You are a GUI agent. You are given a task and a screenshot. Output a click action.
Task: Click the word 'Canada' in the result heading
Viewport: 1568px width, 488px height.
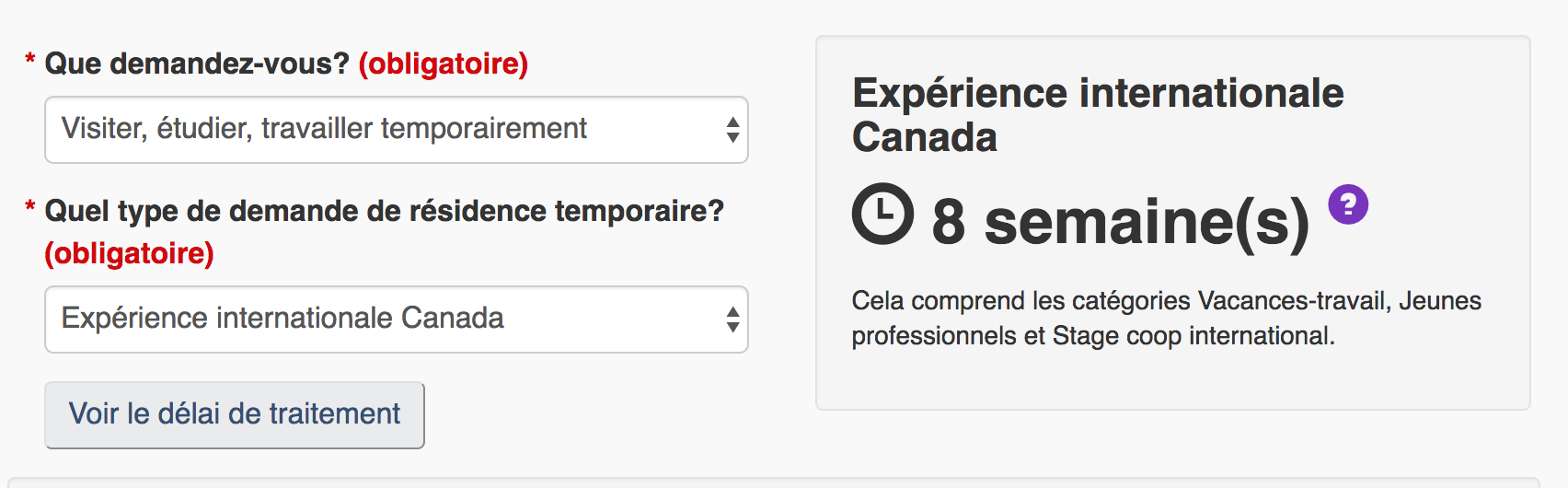click(924, 137)
